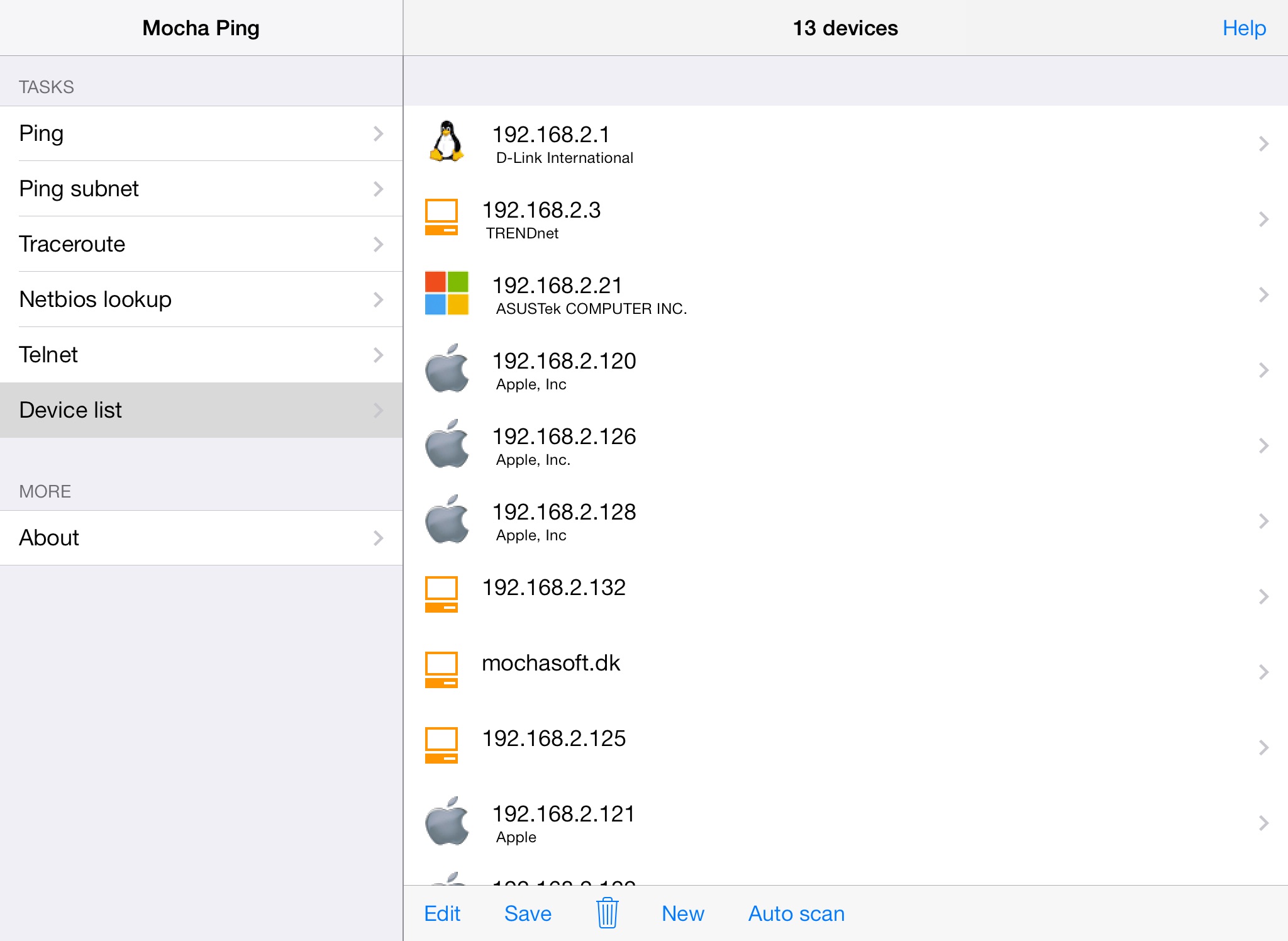
Task: Click the Ping row chevron
Action: (x=378, y=133)
